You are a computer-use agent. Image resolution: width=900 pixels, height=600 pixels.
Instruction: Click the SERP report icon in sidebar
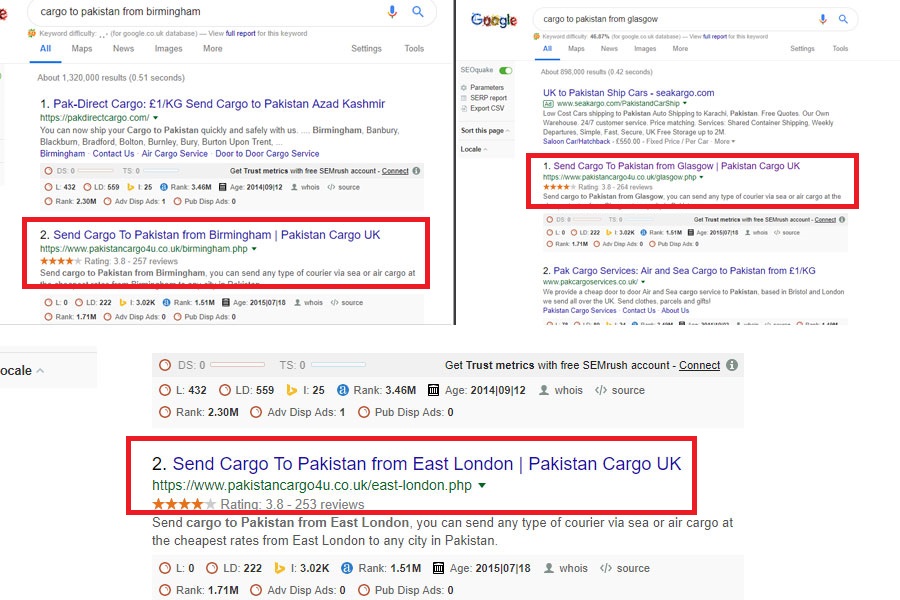coord(464,98)
